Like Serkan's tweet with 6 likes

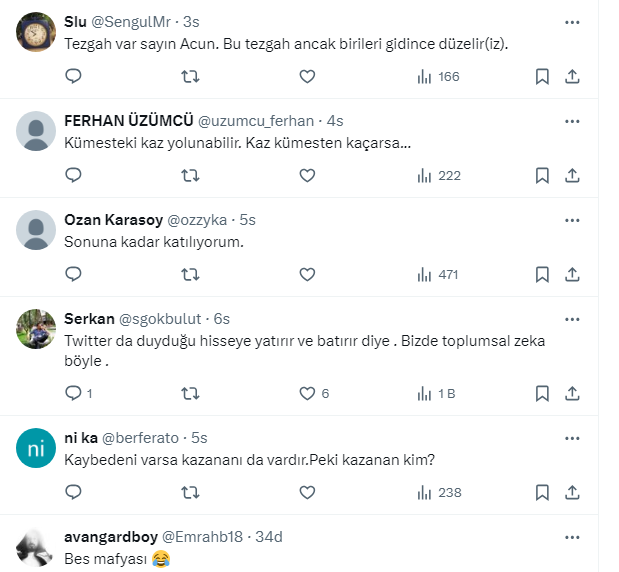[307, 393]
